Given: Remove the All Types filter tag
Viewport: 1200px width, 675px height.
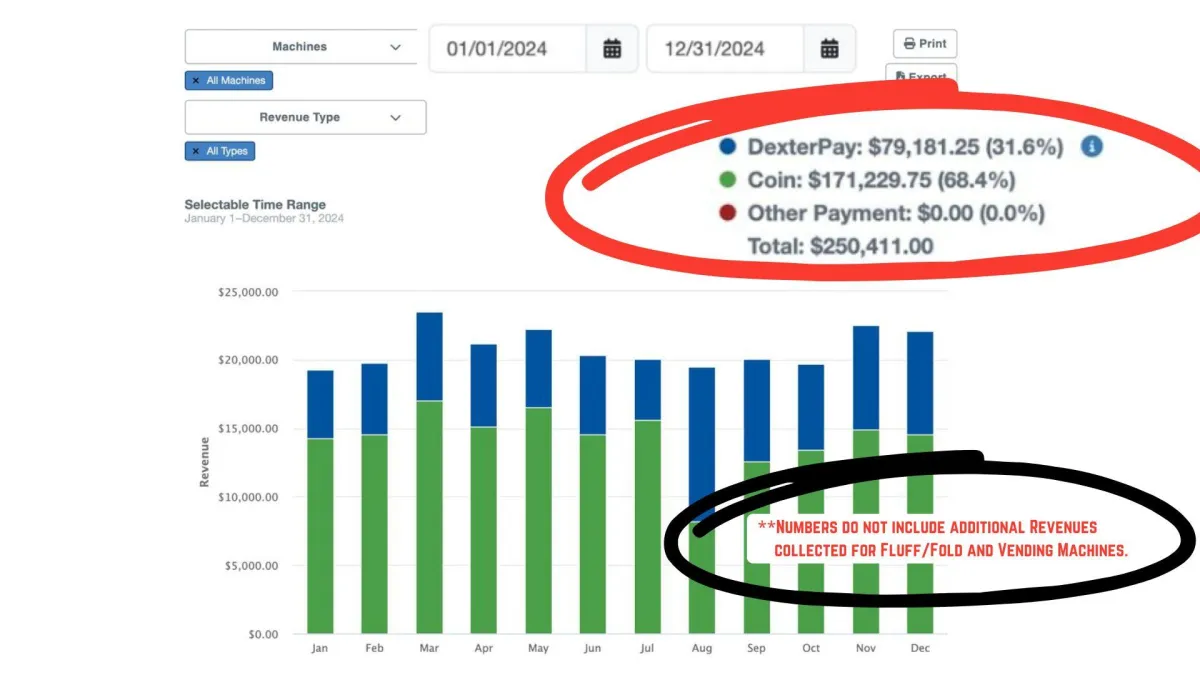Looking at the screenshot, I should (196, 151).
